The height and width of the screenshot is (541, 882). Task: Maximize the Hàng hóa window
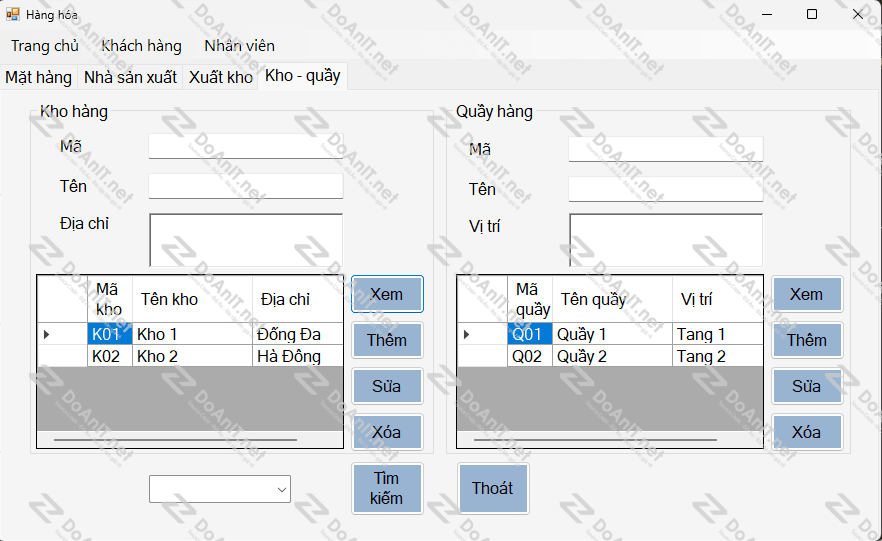(x=812, y=14)
